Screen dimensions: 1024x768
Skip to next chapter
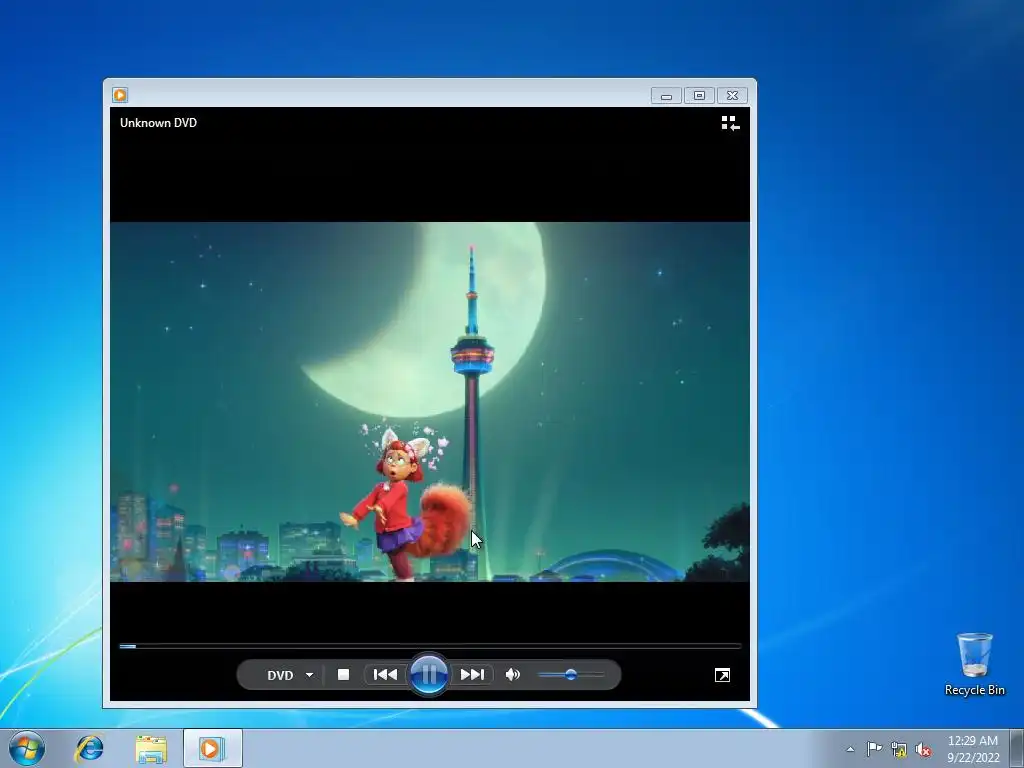click(472, 675)
